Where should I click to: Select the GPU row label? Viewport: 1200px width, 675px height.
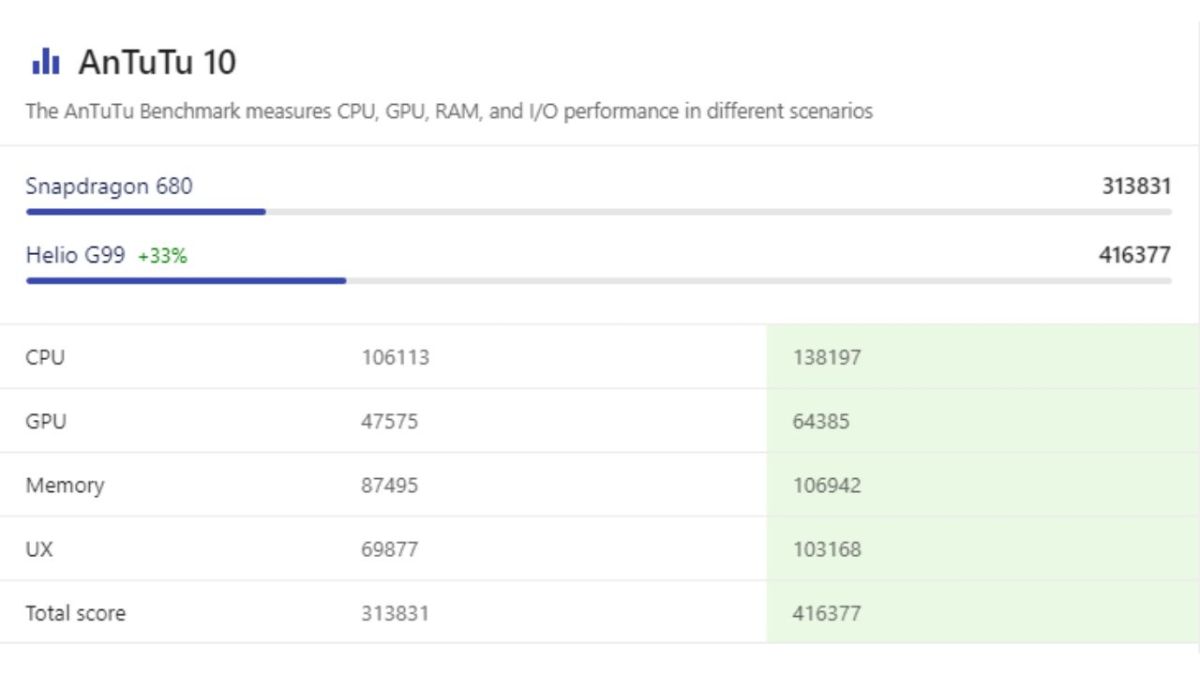[x=46, y=421]
